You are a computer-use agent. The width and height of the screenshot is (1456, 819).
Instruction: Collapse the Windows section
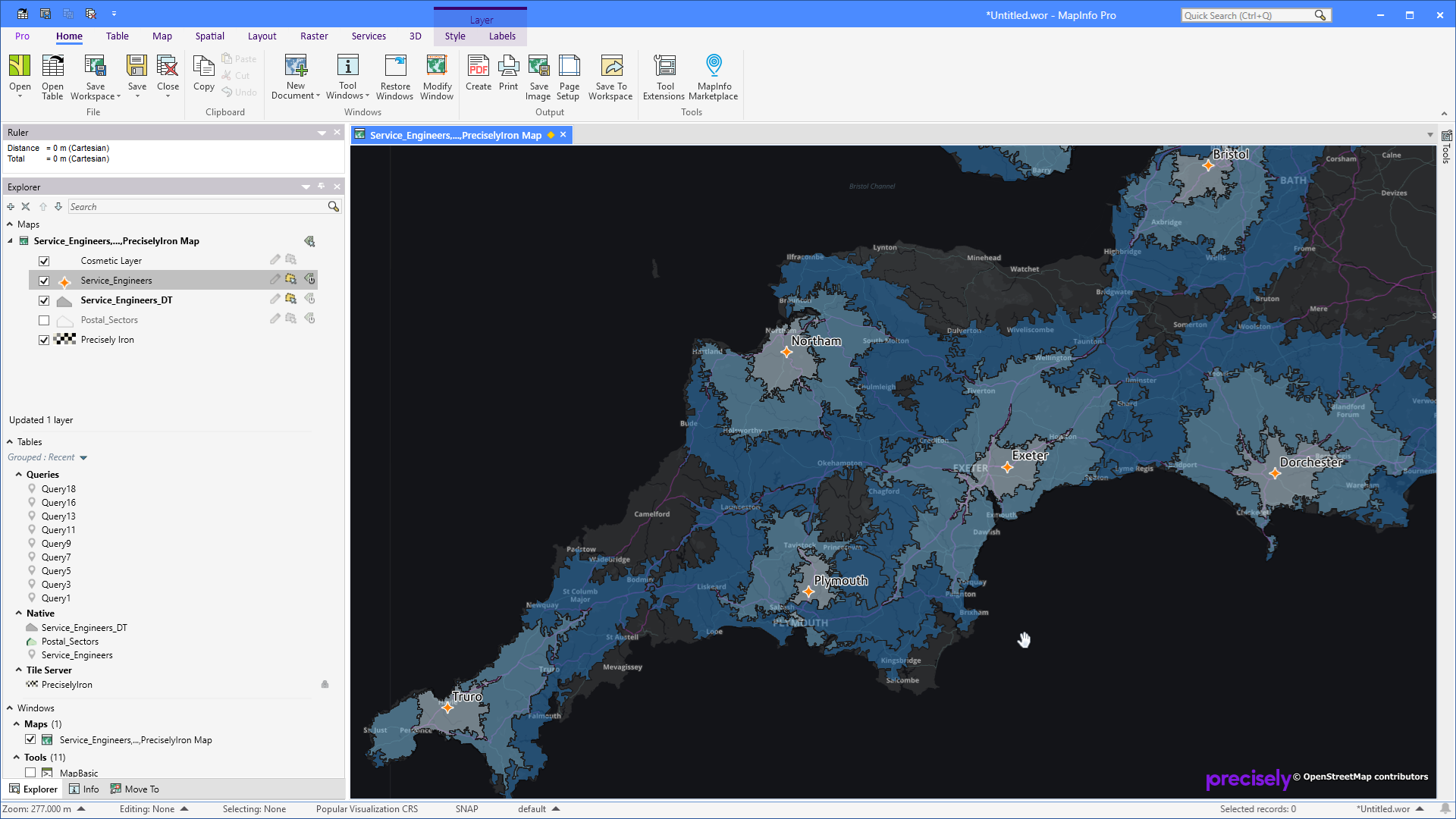click(x=10, y=708)
